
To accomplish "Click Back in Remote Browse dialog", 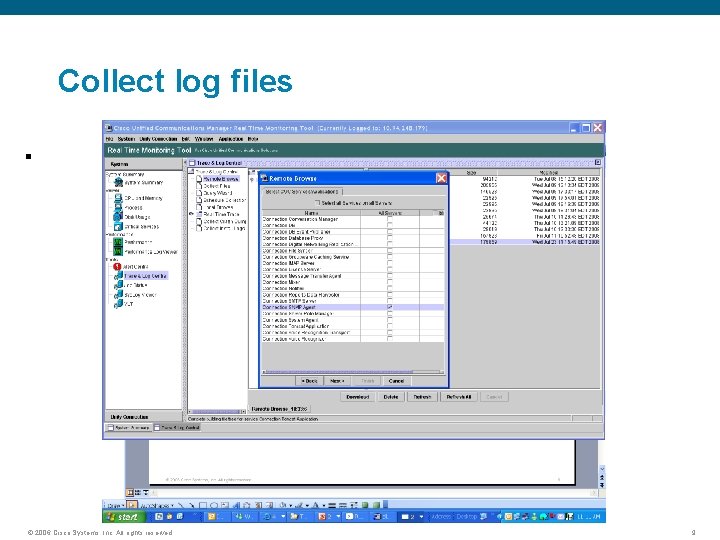I will 309,381.
